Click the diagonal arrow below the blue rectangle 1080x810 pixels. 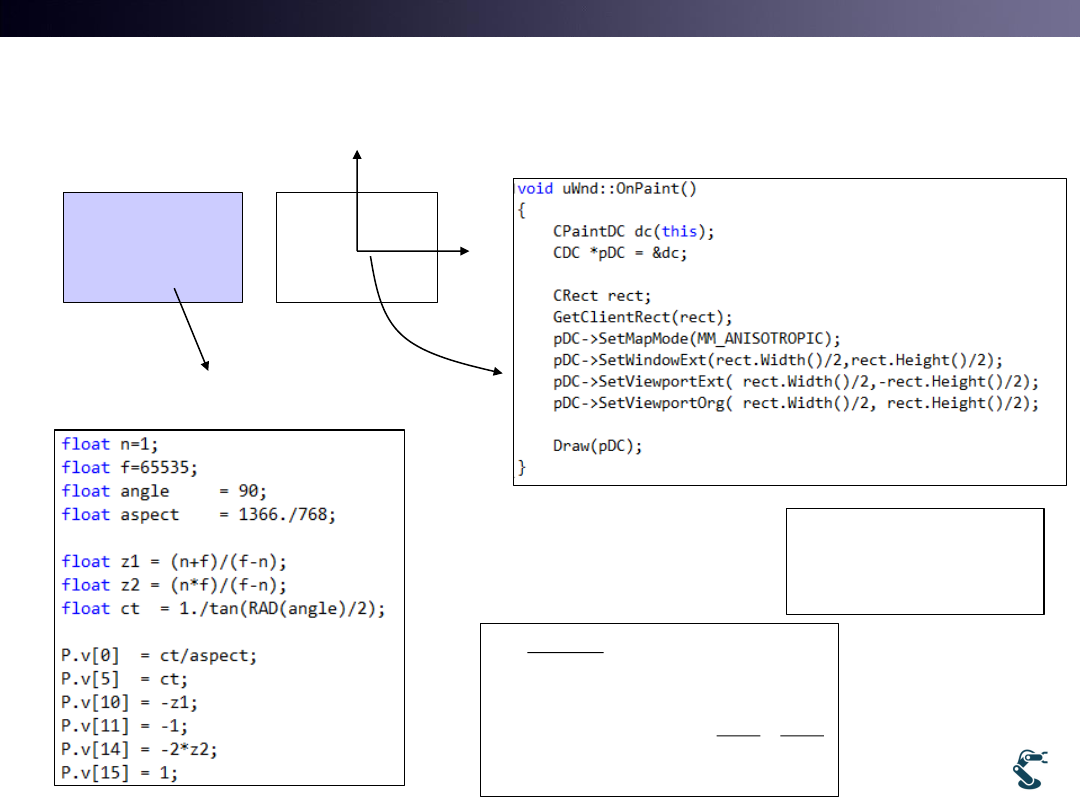tap(192, 330)
